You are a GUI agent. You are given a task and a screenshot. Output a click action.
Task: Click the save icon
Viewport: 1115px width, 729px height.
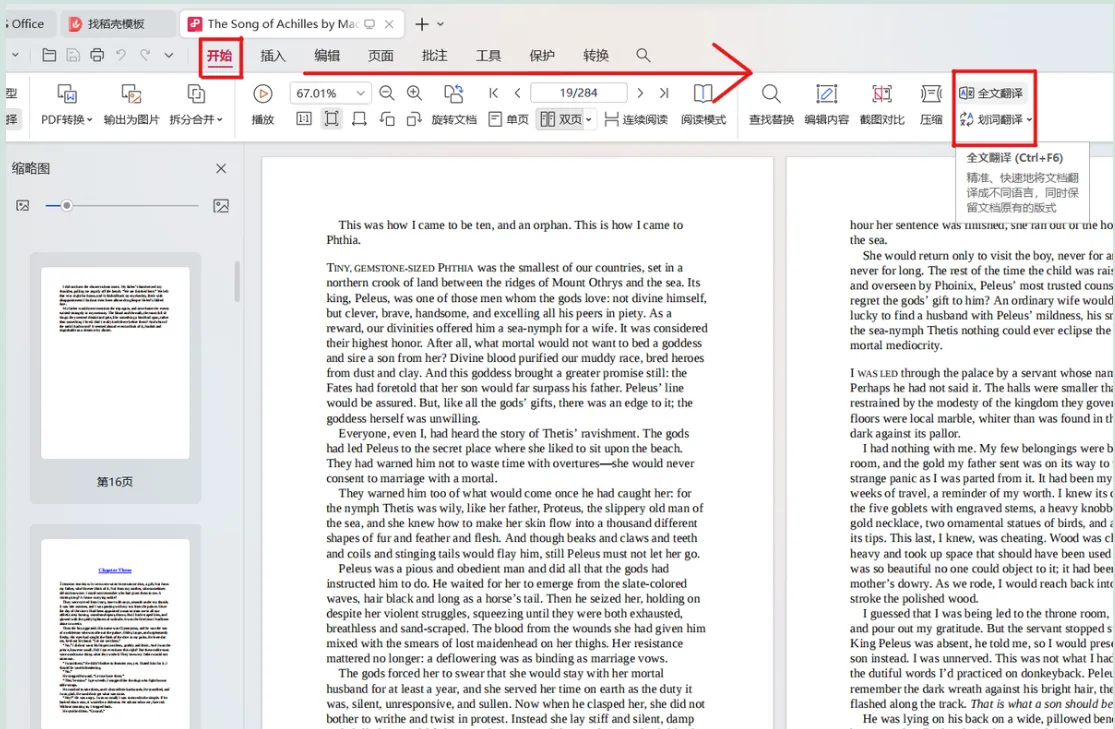(73, 55)
